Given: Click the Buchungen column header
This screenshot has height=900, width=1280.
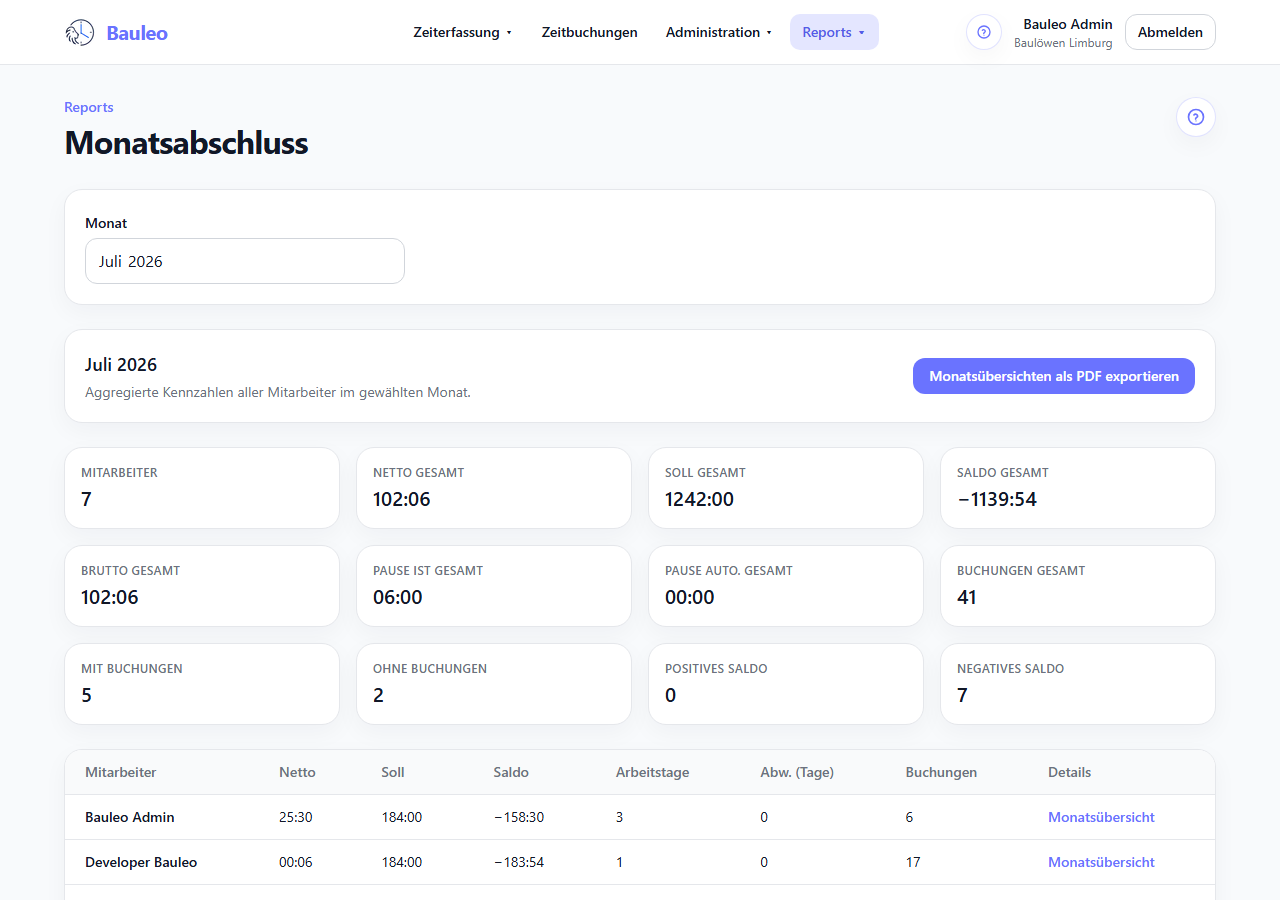Looking at the screenshot, I should pos(941,772).
